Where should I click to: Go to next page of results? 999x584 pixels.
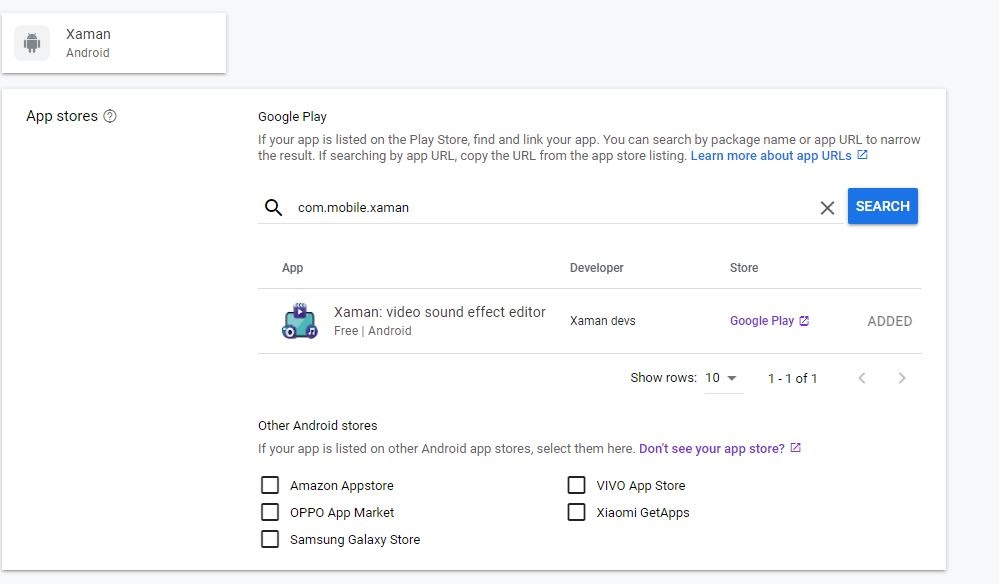point(902,378)
